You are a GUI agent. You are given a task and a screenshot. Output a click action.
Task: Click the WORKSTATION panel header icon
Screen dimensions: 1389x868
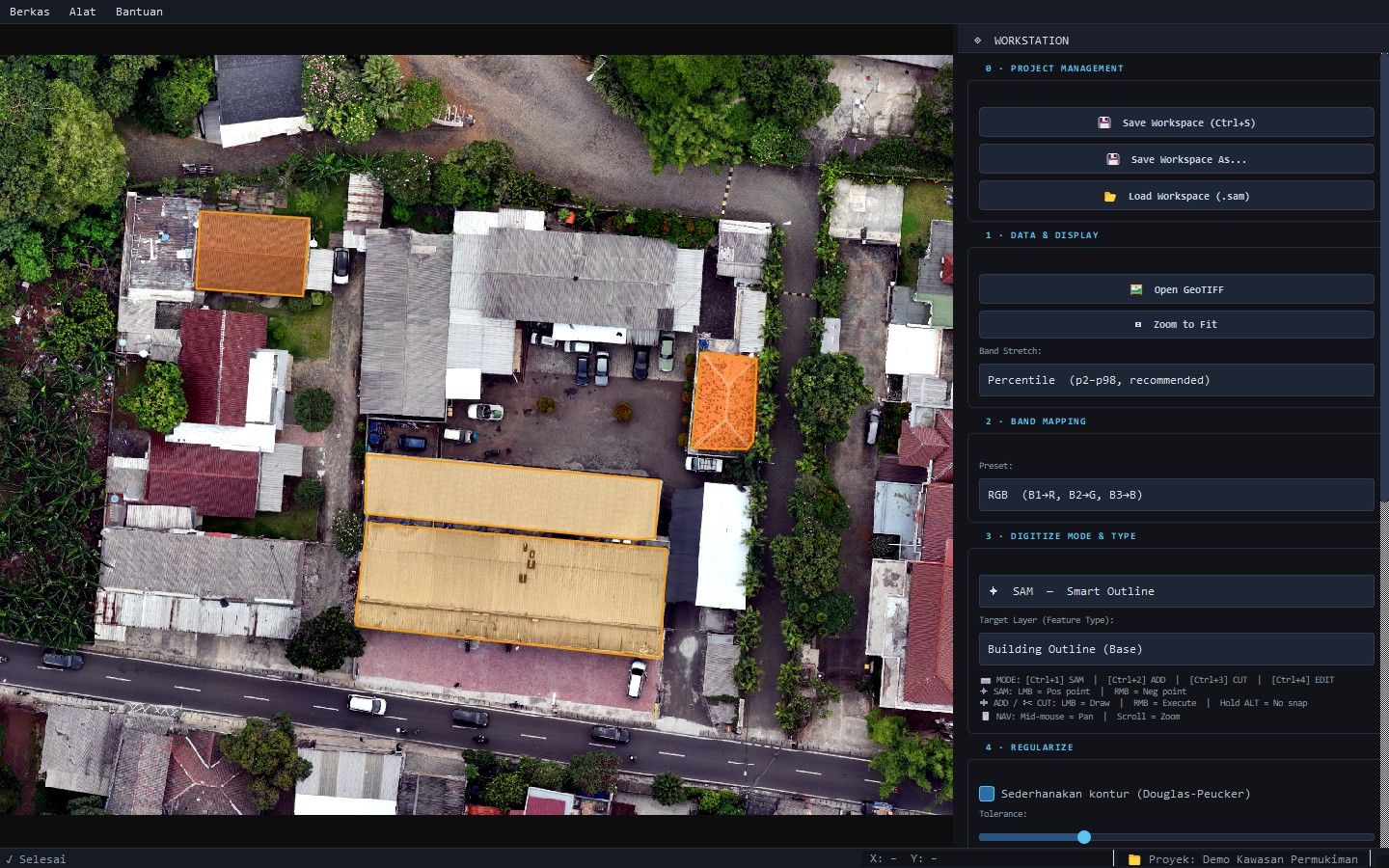click(977, 41)
